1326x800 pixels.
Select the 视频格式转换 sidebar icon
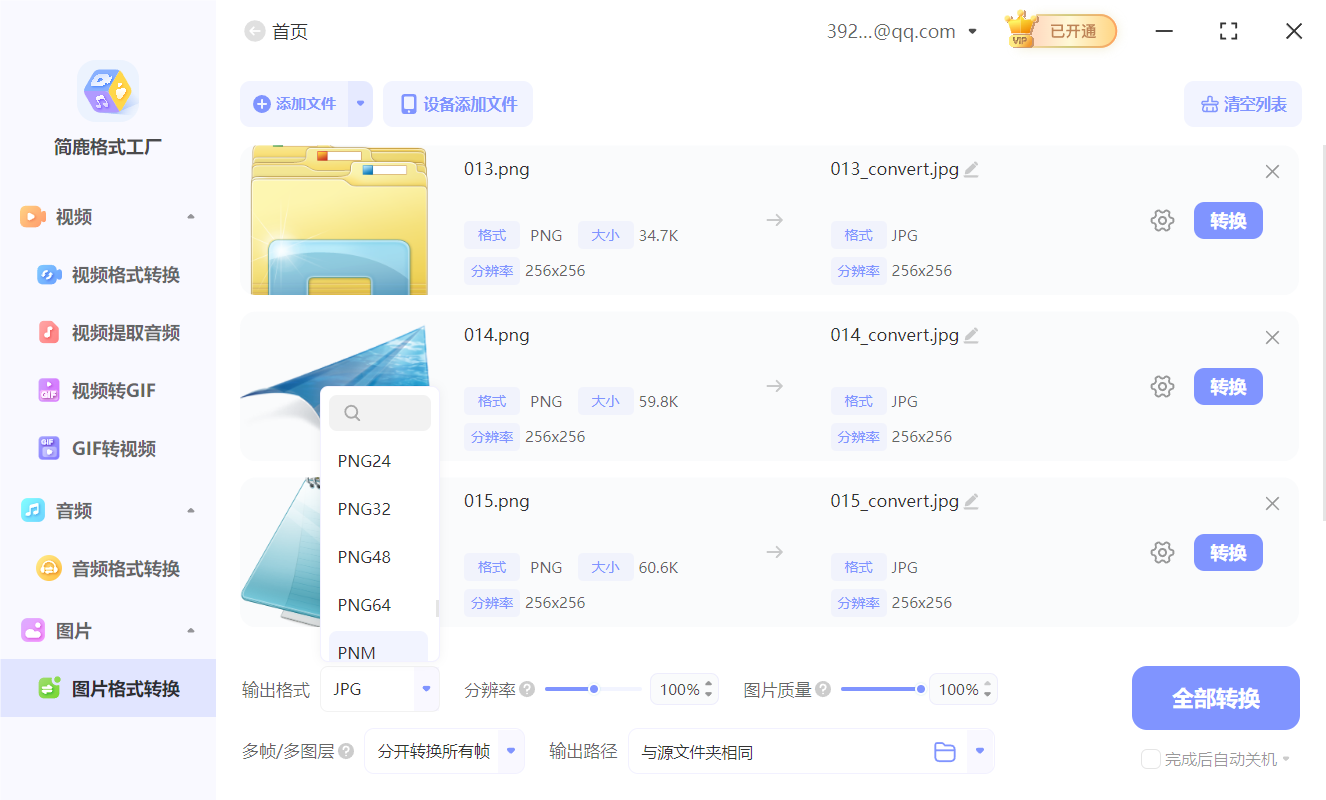(48, 274)
